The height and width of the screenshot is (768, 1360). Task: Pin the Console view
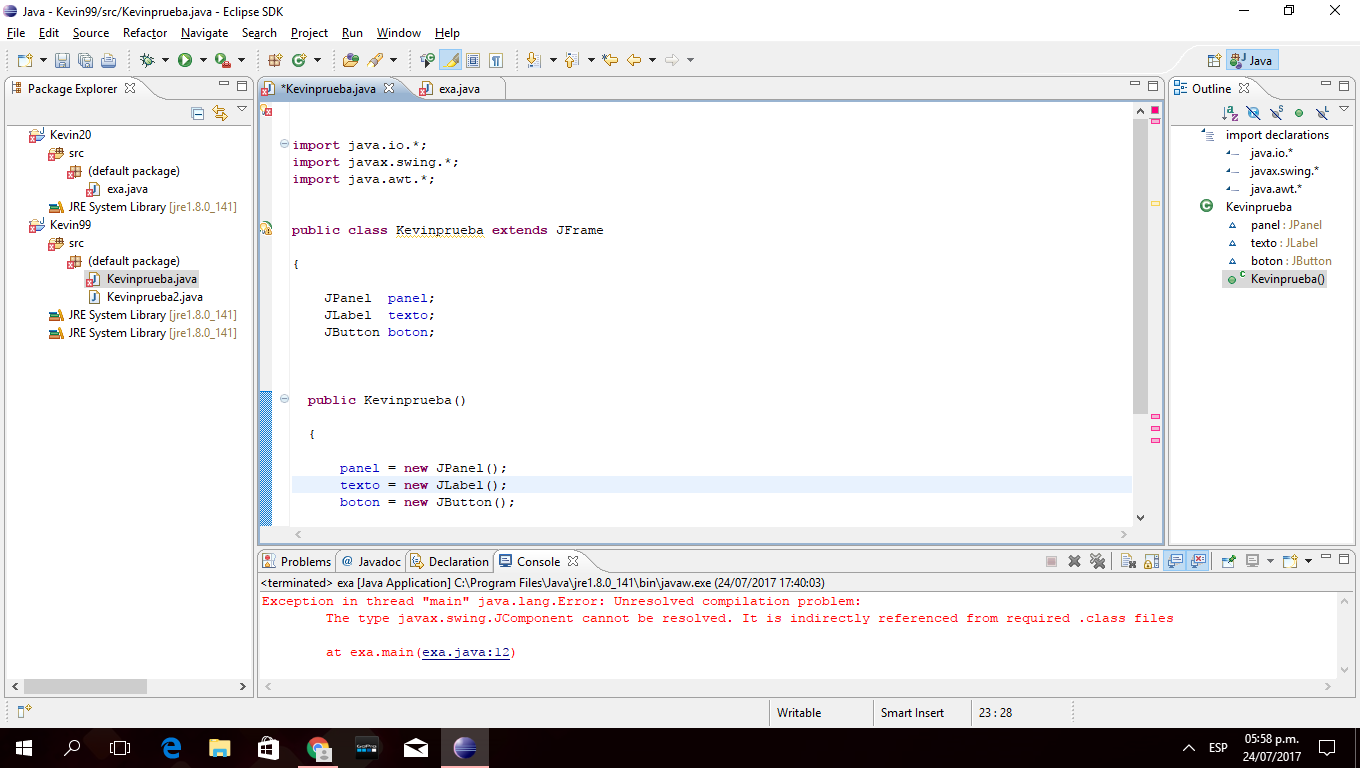click(1229, 561)
